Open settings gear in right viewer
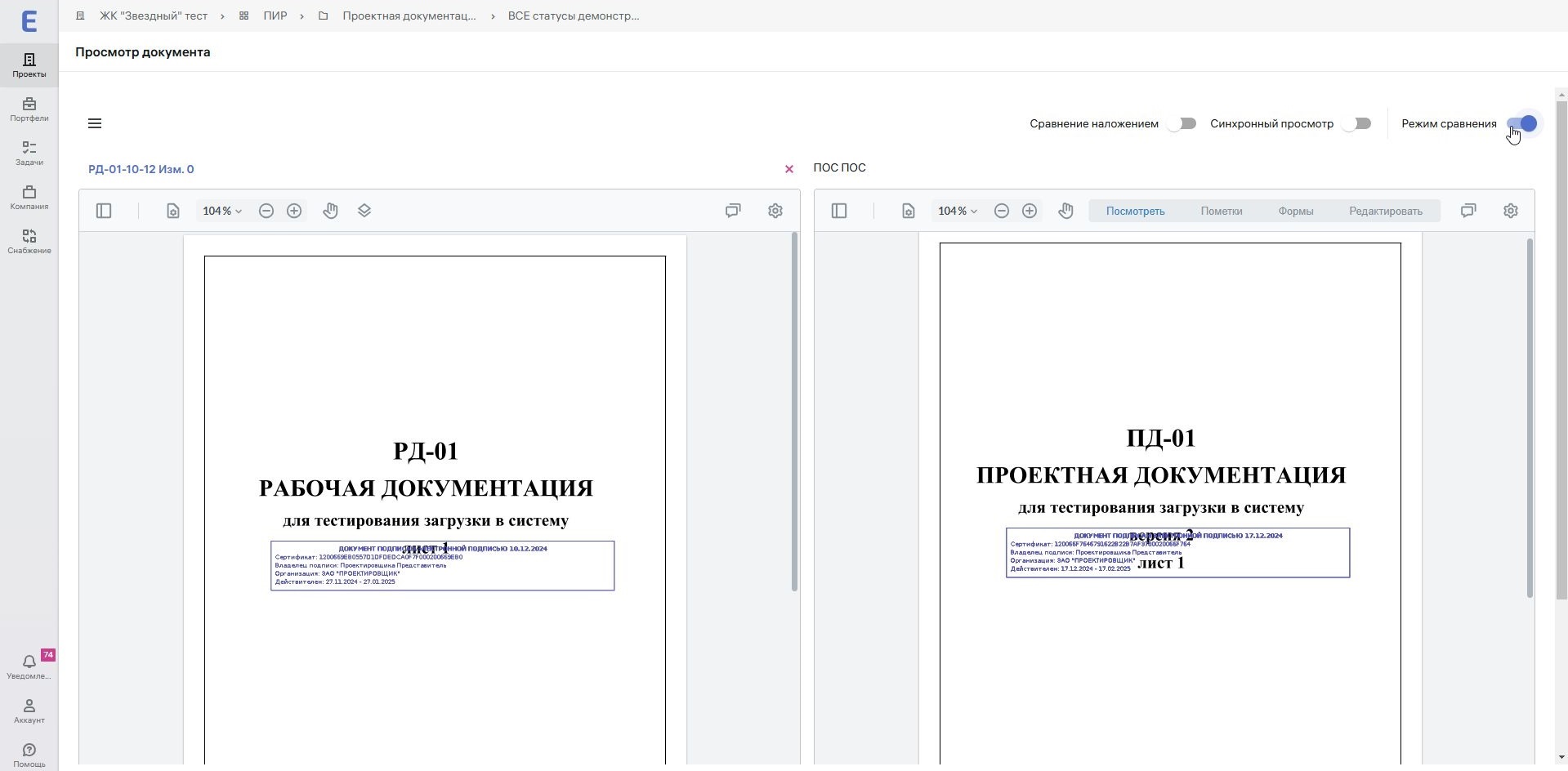Screen dimensions: 1568x771 pyautogui.click(x=1511, y=211)
